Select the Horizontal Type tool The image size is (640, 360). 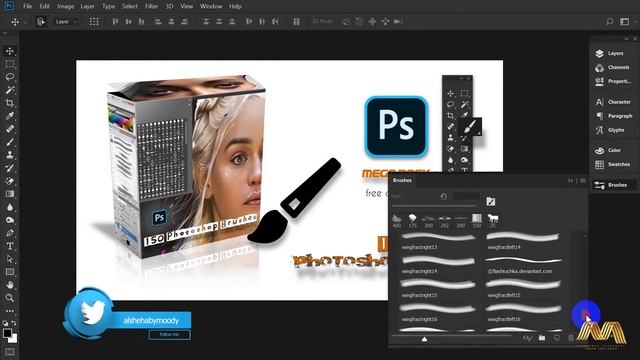10,246
